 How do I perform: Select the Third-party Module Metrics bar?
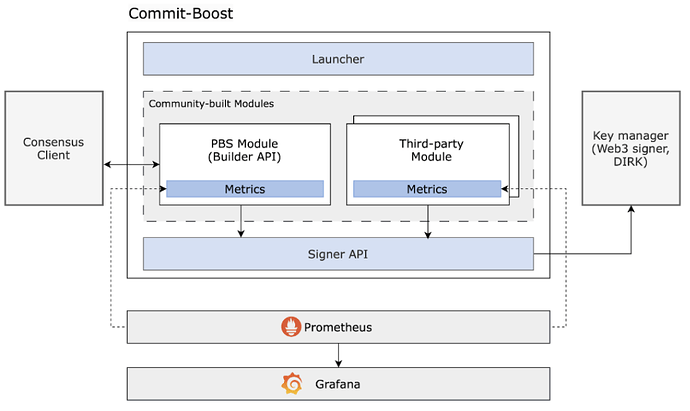427,189
